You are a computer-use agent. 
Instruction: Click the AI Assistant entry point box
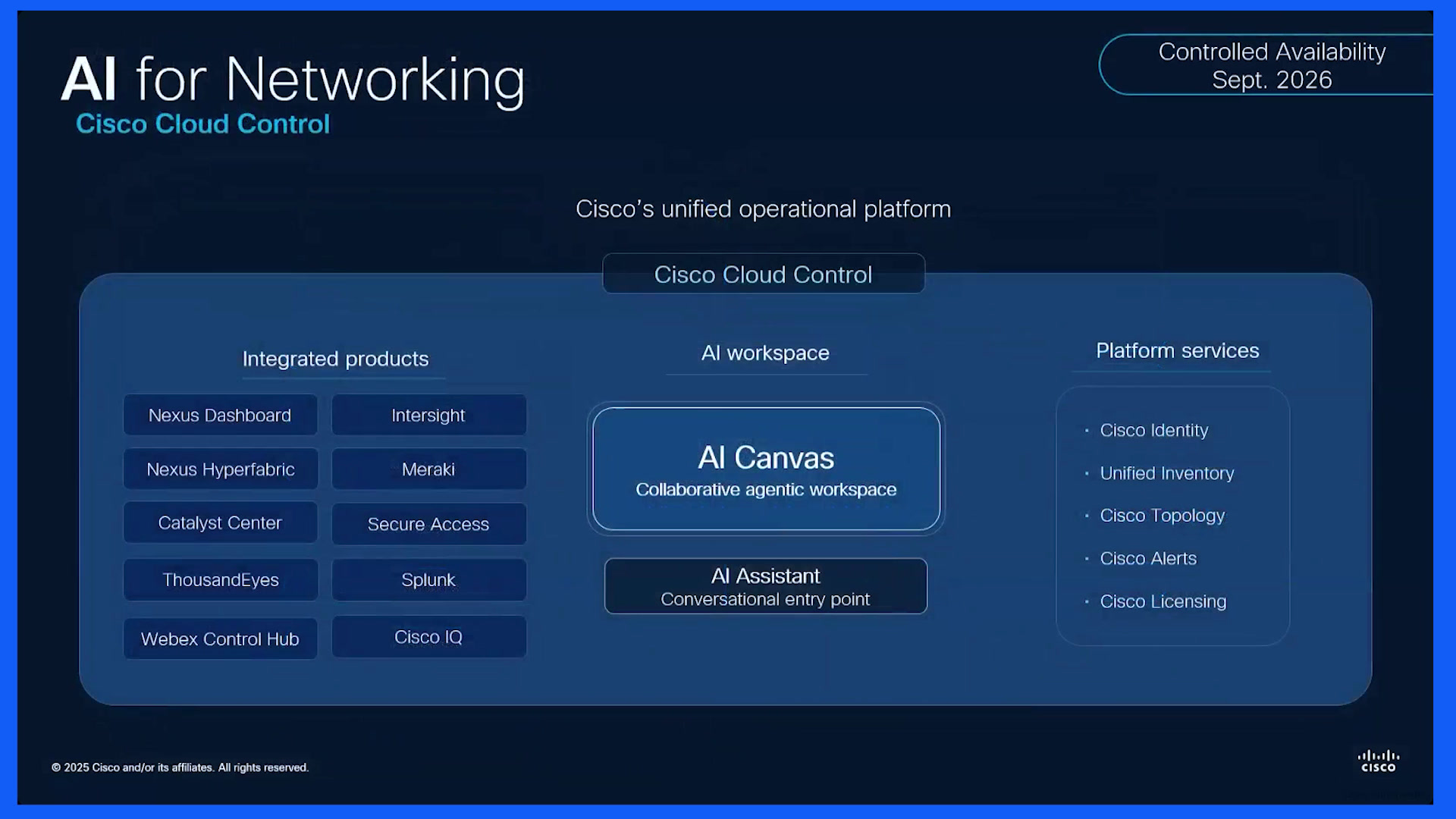pyautogui.click(x=765, y=586)
